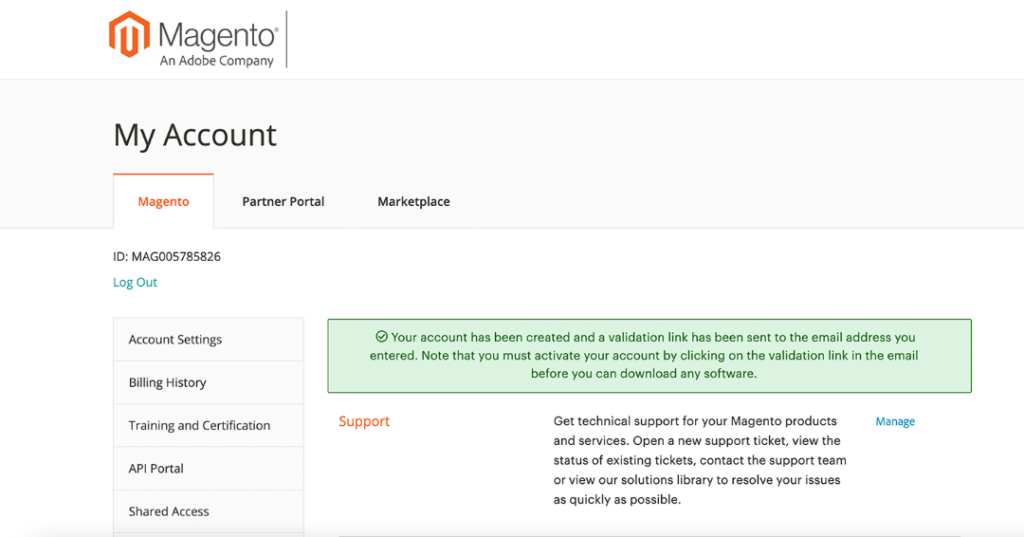Click the Manage link next to Support
Image resolution: width=1024 pixels, height=537 pixels.
pos(895,421)
